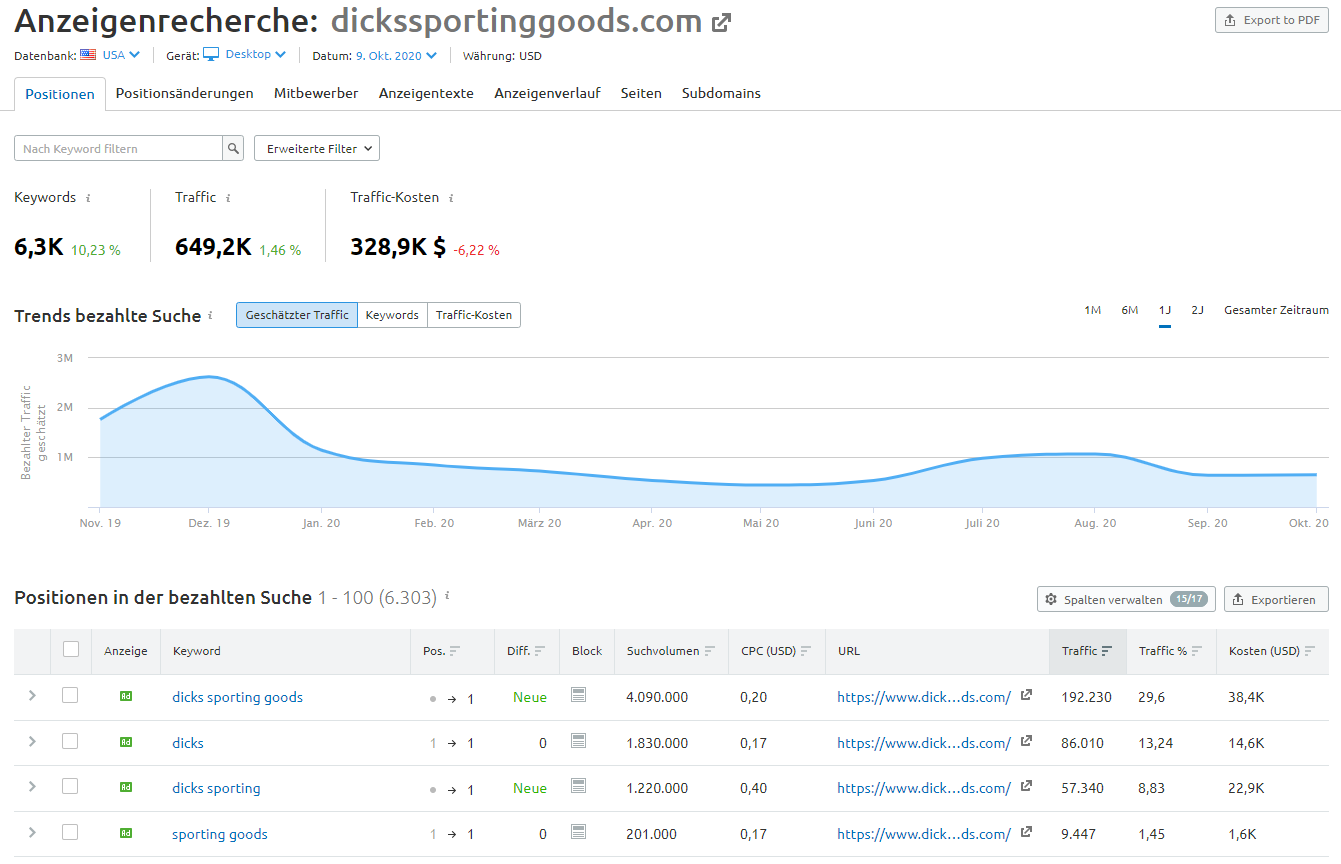The height and width of the screenshot is (864, 1341).
Task: Click the Ad icon in the dicks row
Action: pos(126,742)
